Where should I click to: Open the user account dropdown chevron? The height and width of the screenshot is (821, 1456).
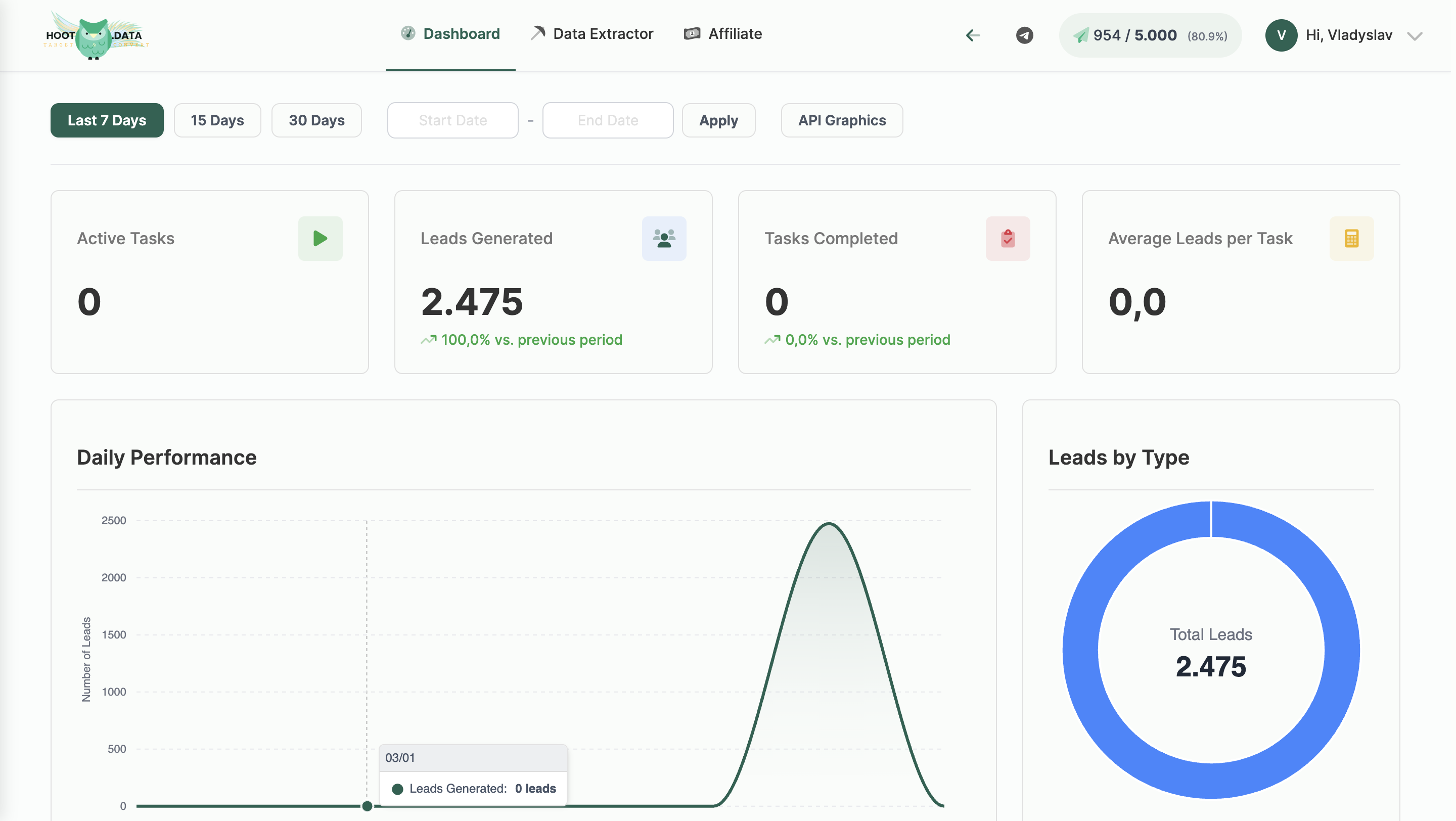(x=1416, y=35)
